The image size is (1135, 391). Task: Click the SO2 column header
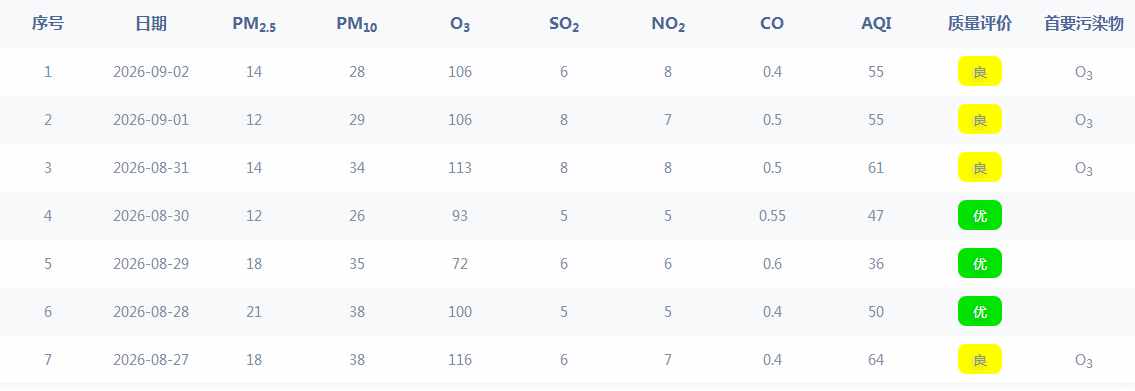[x=564, y=25]
